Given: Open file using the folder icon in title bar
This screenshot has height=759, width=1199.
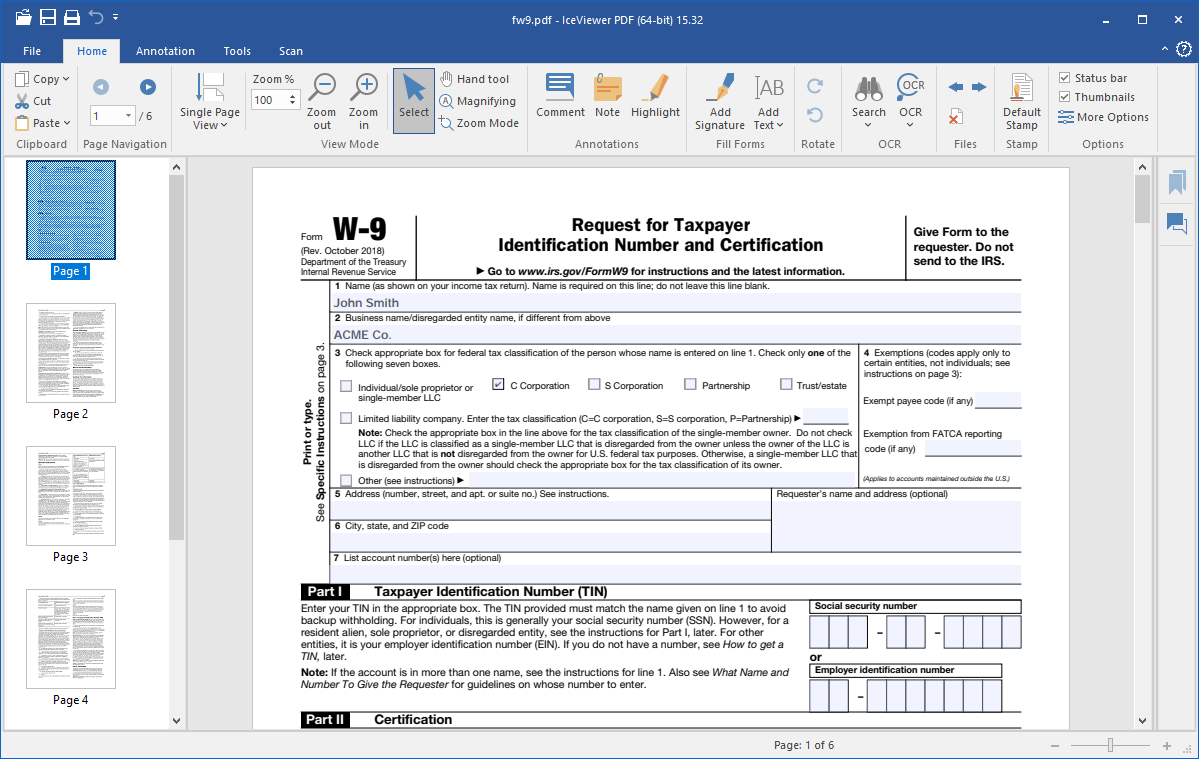Looking at the screenshot, I should pos(23,17).
